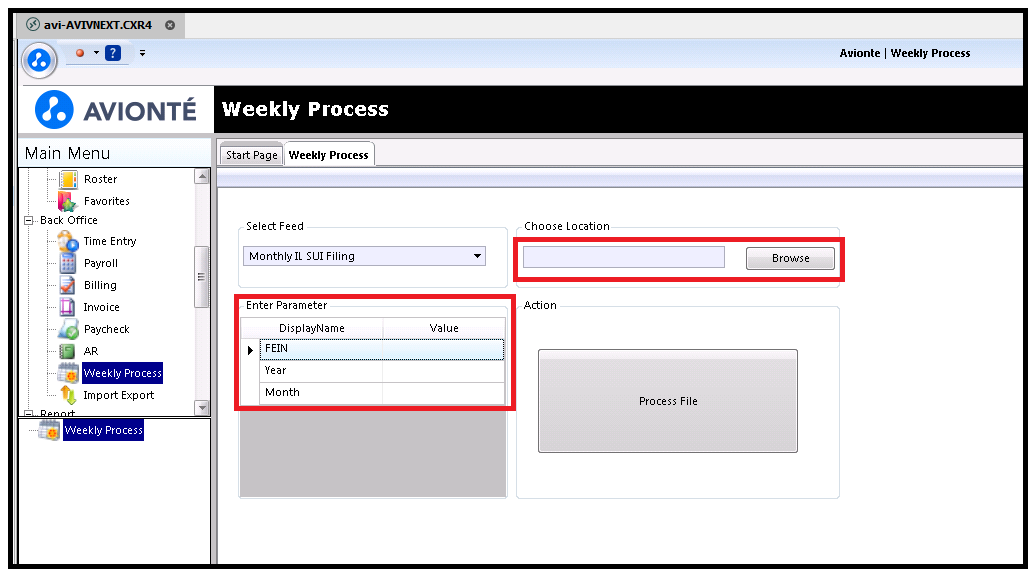Open the quick access toolbar customize arrow

pyautogui.click(x=142, y=53)
